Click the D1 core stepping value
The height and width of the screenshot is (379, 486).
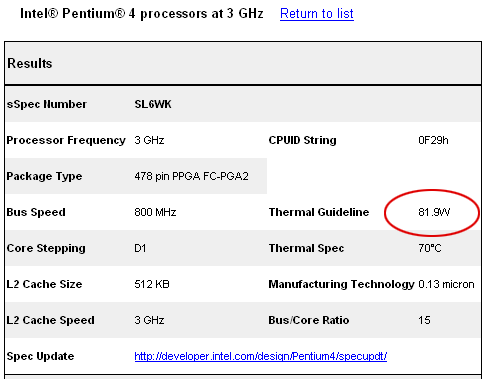[140, 248]
